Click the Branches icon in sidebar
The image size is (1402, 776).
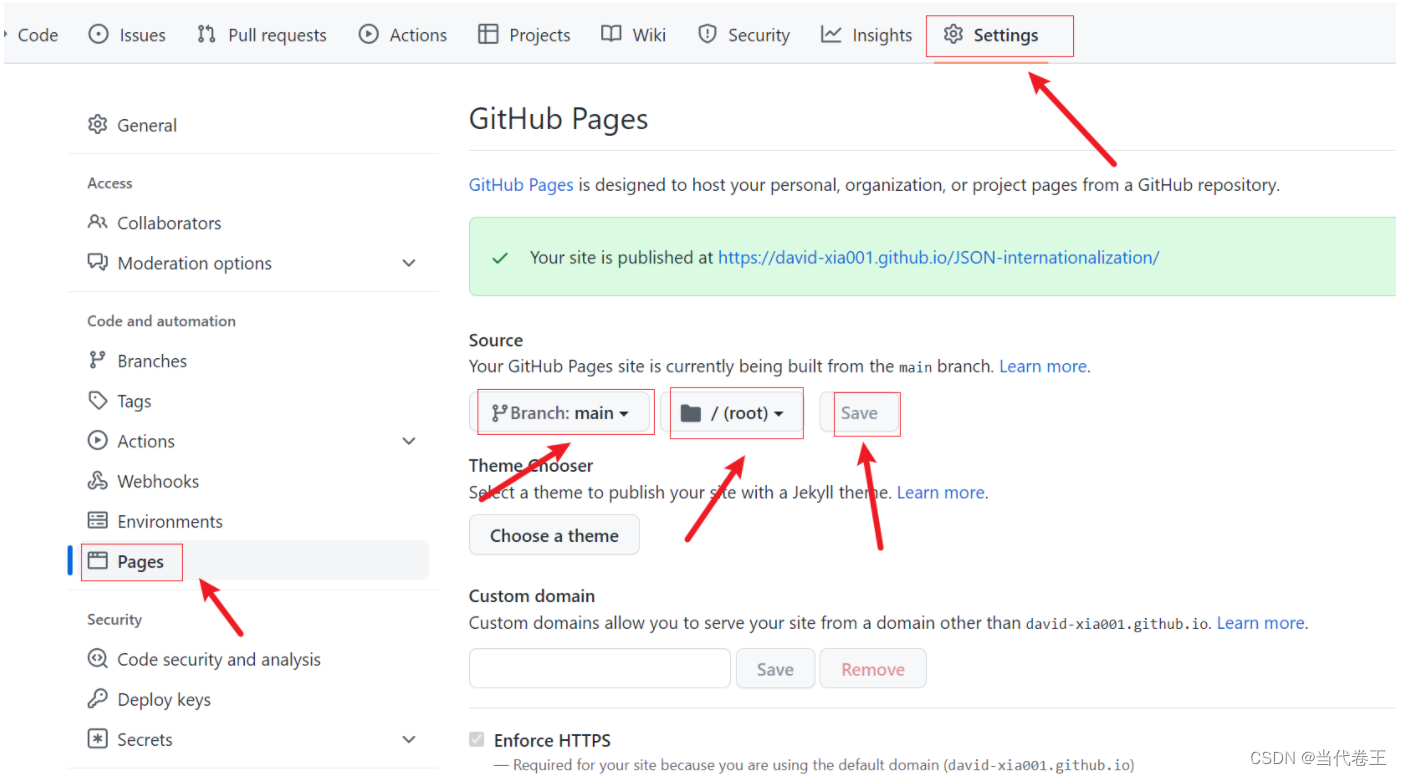(x=97, y=360)
